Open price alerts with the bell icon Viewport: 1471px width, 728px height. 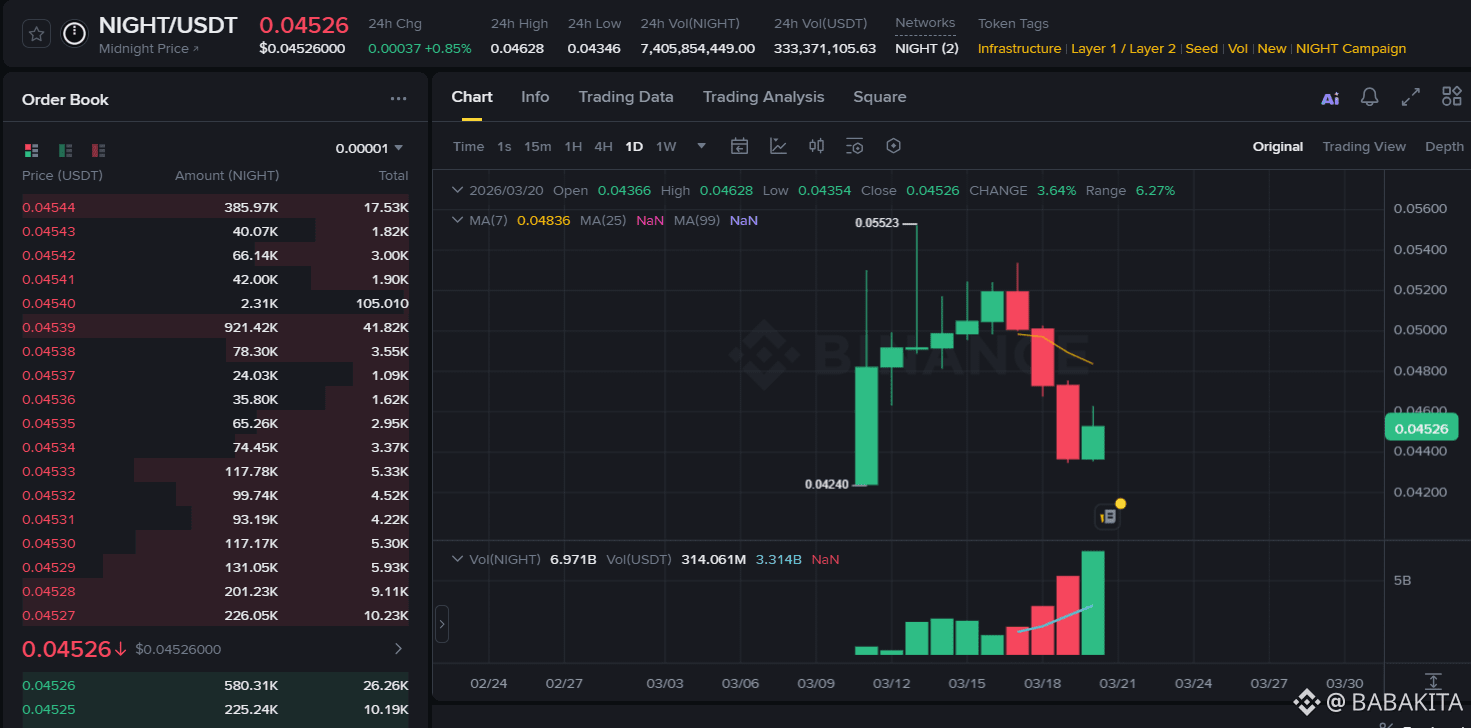coord(1370,97)
